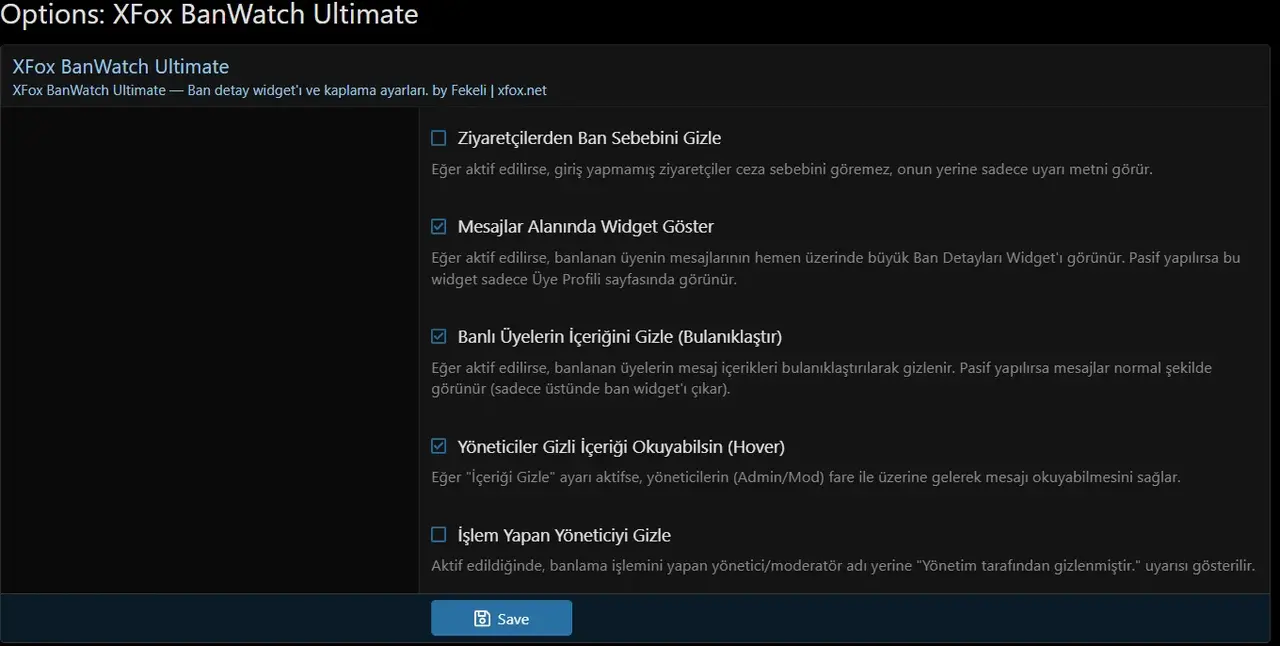Click explanation mentioning (Admin/Mod) fare ile
The width and height of the screenshot is (1280, 646).
[x=806, y=477]
